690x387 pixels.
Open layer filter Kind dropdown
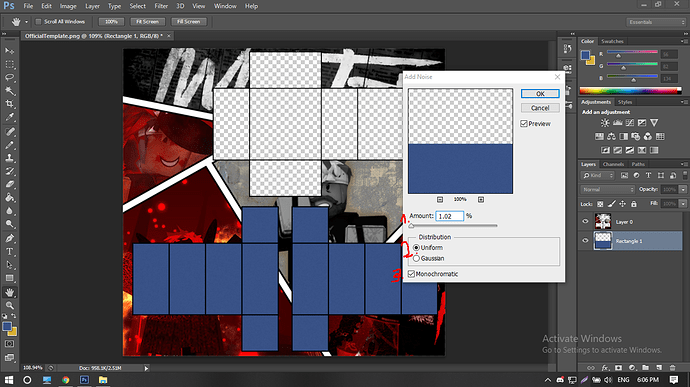[x=598, y=175]
